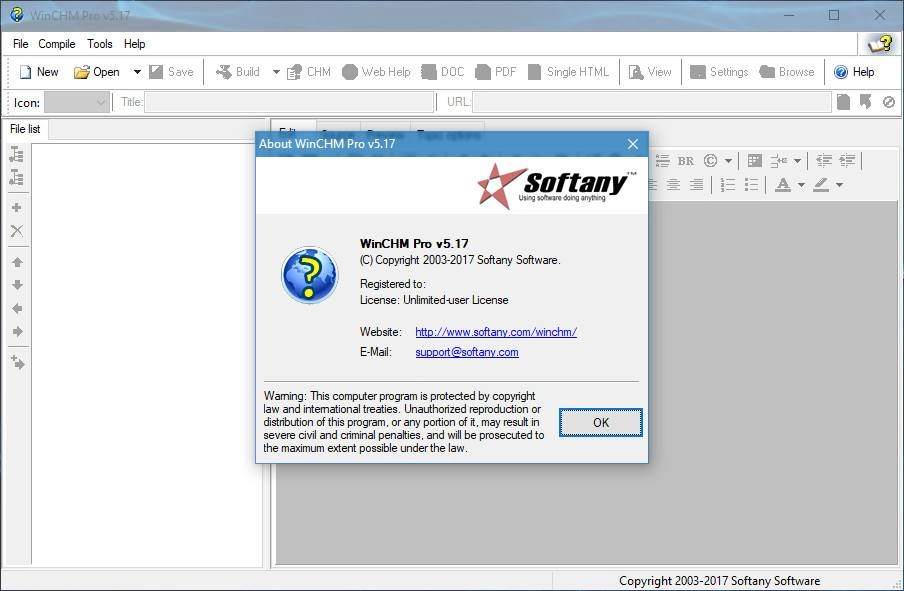Open the softany.com/winchm website link
The image size is (904, 591).
point(496,332)
